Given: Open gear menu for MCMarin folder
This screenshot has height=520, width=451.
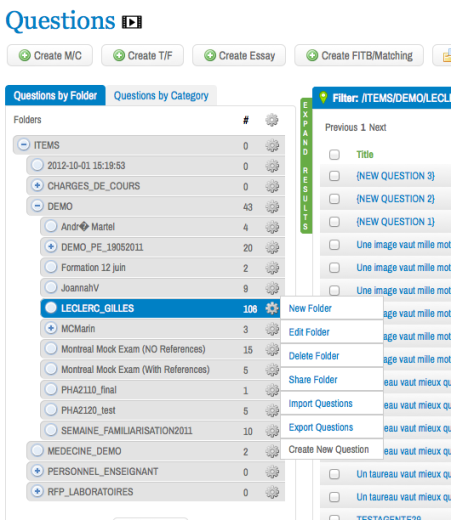Looking at the screenshot, I should pos(272,329).
